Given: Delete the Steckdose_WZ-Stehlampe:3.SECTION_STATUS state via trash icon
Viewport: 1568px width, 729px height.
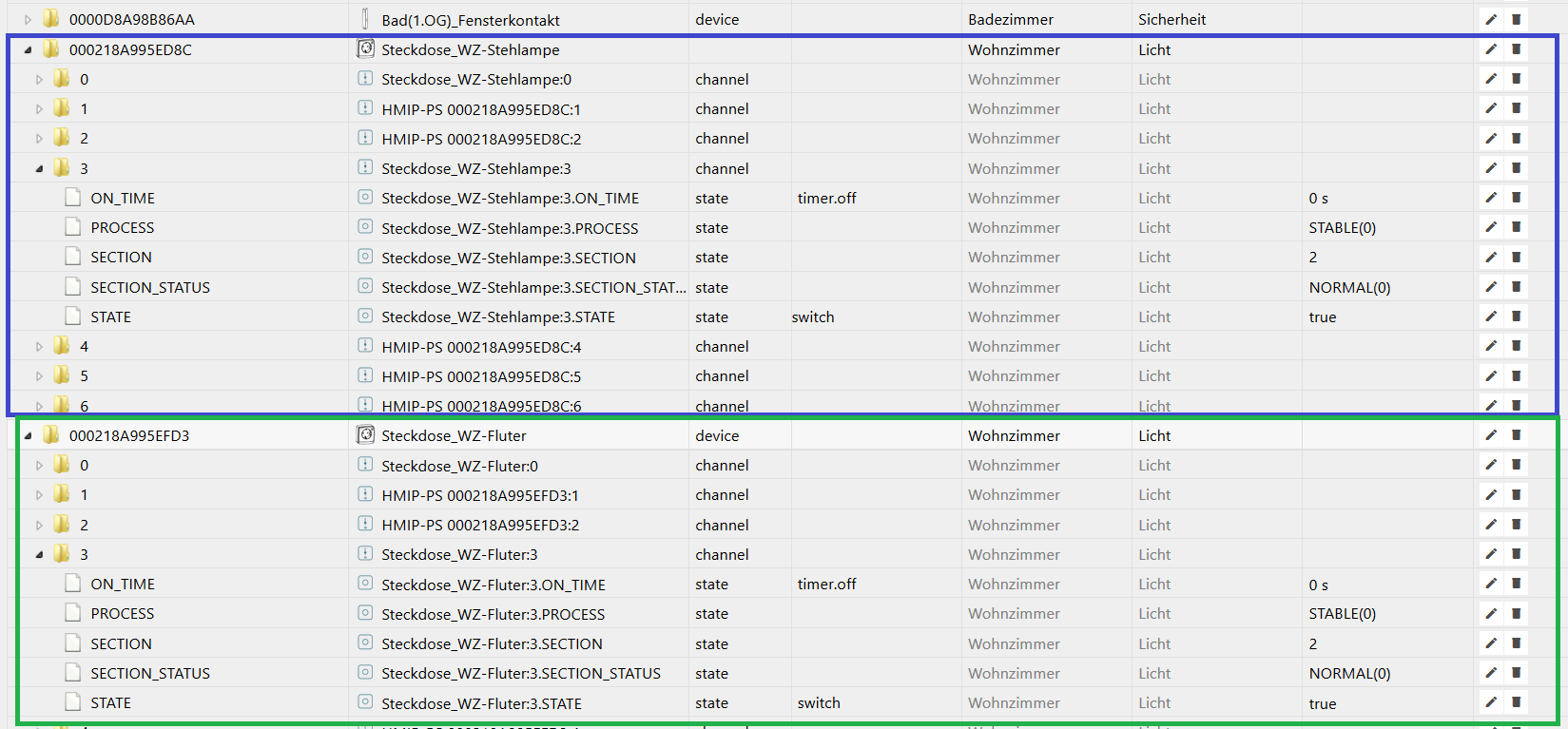Looking at the screenshot, I should [1517, 287].
